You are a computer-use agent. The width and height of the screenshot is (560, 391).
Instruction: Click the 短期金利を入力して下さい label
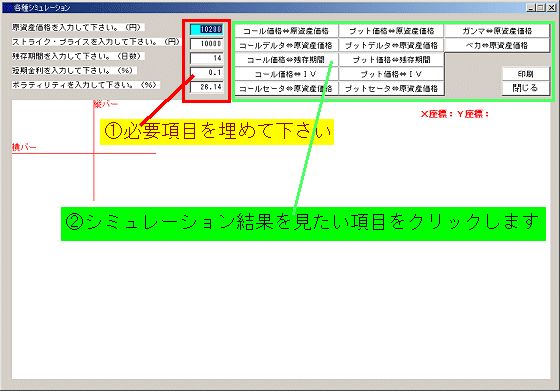(x=74, y=70)
